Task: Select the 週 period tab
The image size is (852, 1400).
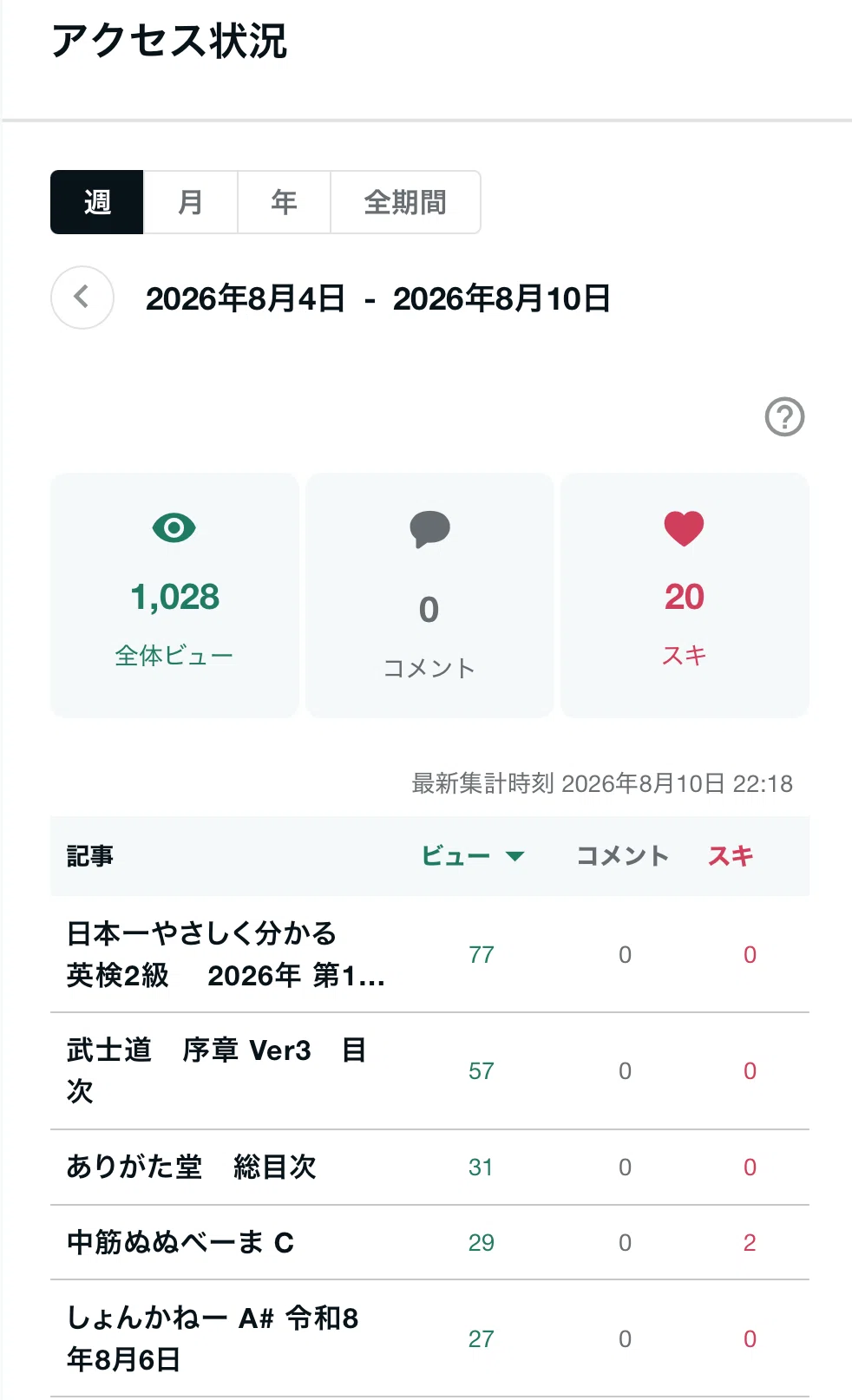Action: [x=97, y=202]
